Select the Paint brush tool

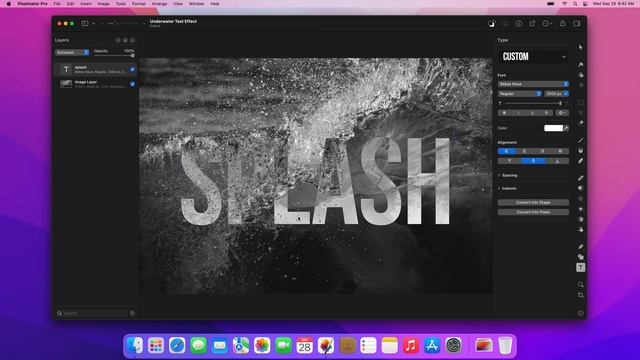(580, 140)
